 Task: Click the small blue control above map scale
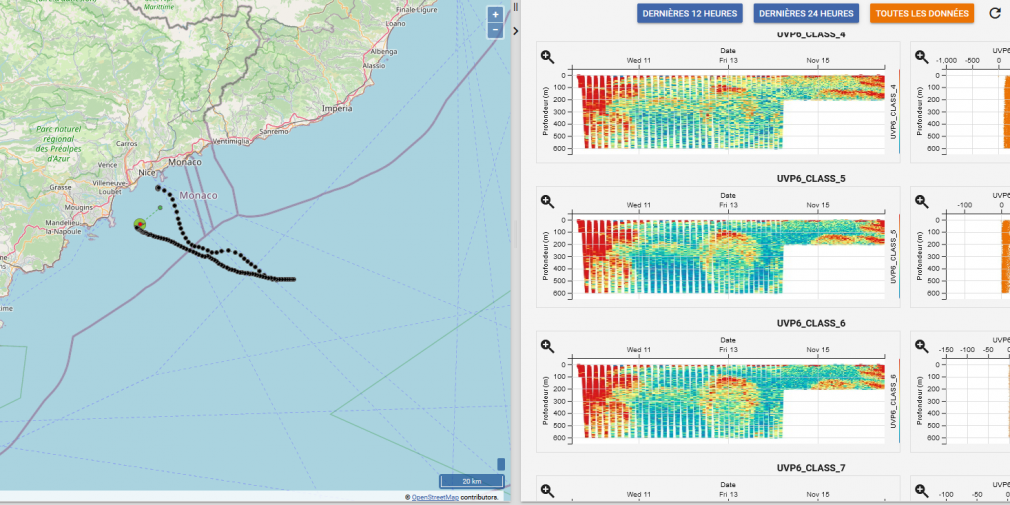pyautogui.click(x=501, y=464)
